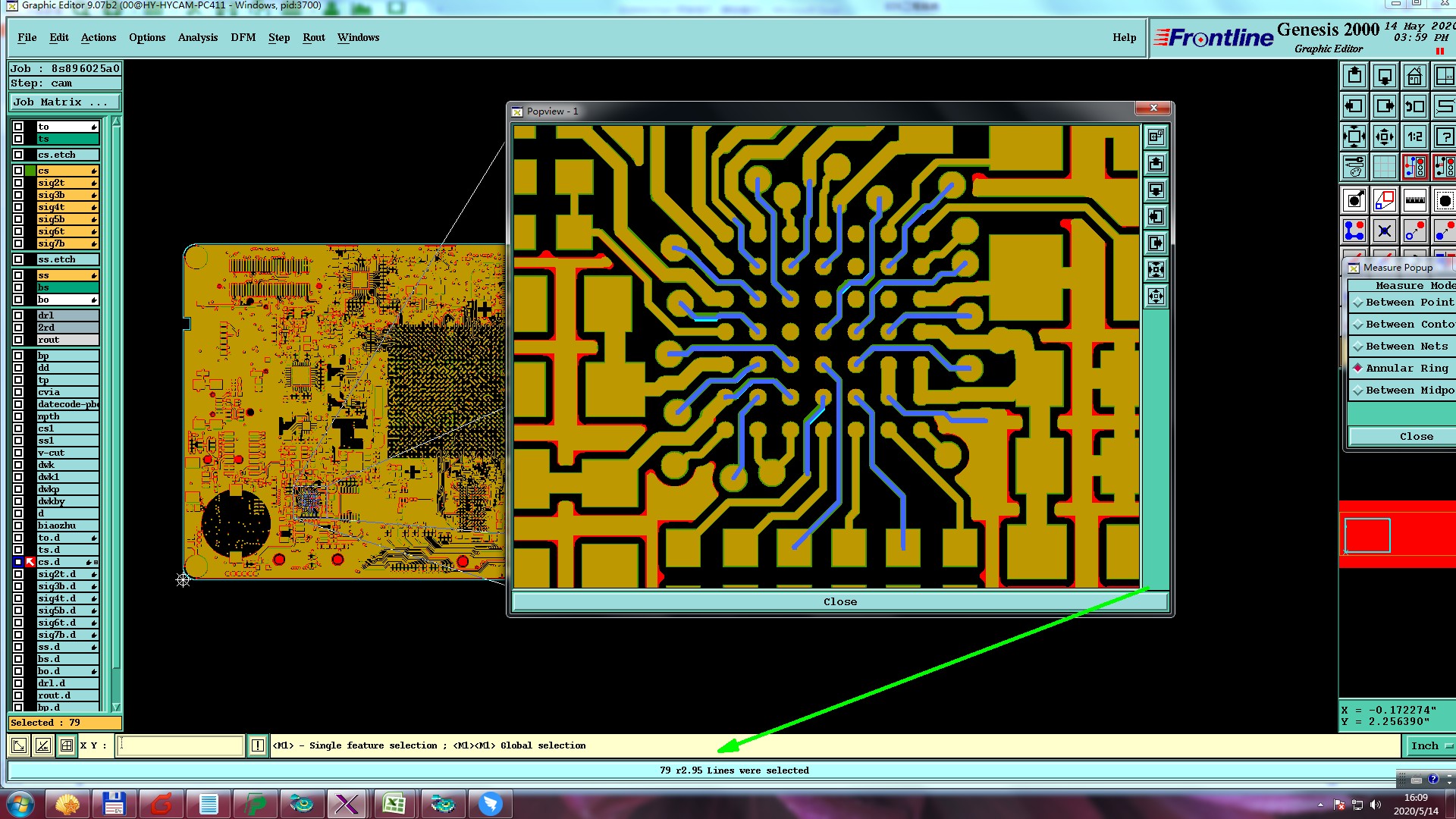Select the ruler measure tool icon
1456x819 pixels.
[1414, 201]
